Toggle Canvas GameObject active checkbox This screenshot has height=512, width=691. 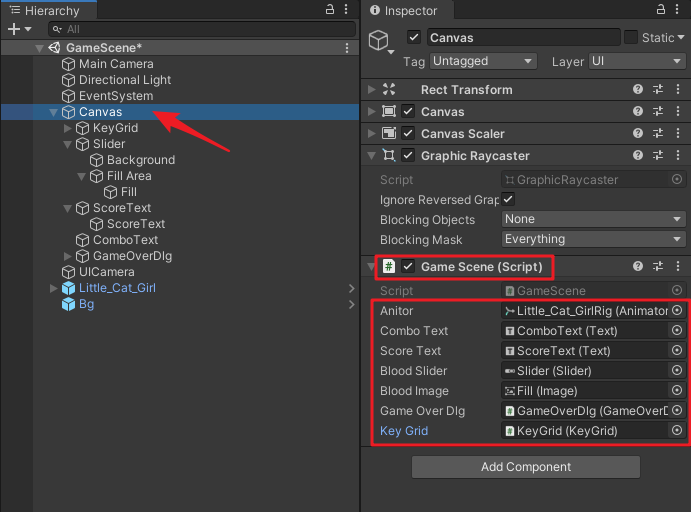click(414, 37)
